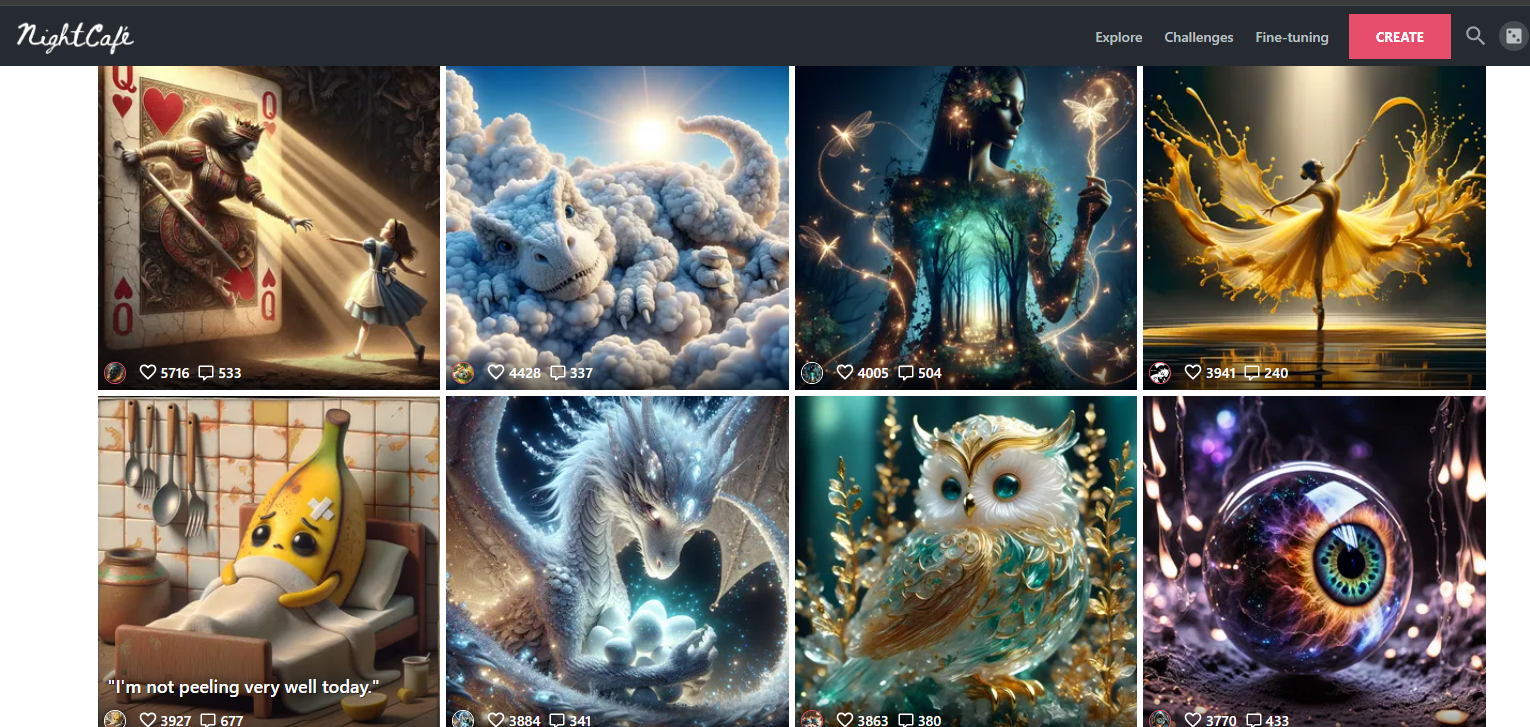
Task: Click the 4428 likes count
Action: click(524, 372)
